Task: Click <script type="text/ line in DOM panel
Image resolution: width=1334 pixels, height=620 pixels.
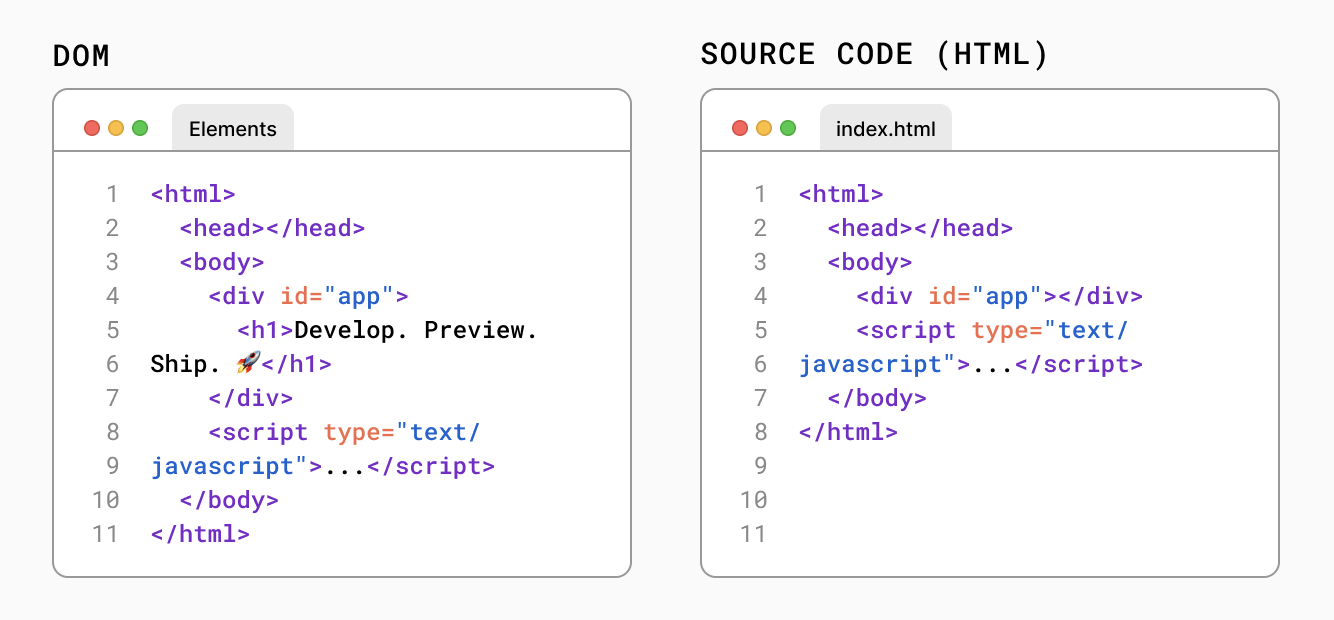Action: click(x=345, y=432)
